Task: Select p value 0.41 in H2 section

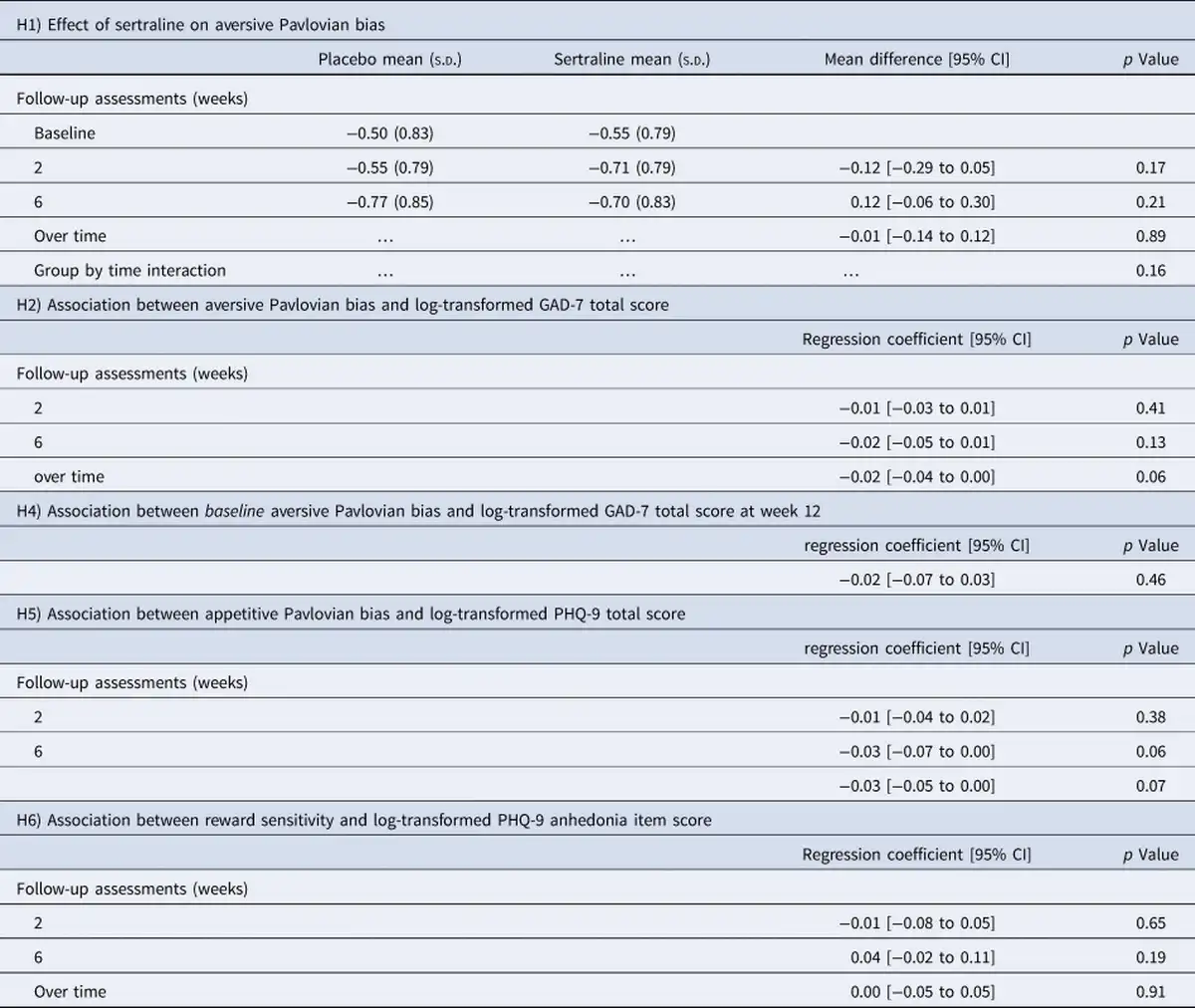Action: coord(1150,407)
